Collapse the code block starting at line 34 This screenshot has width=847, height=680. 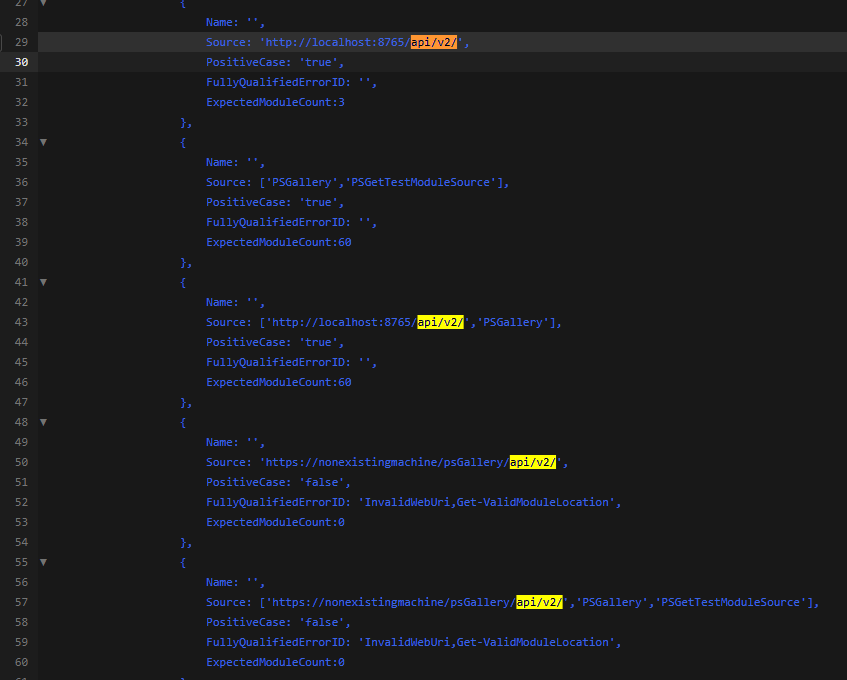[41, 141]
